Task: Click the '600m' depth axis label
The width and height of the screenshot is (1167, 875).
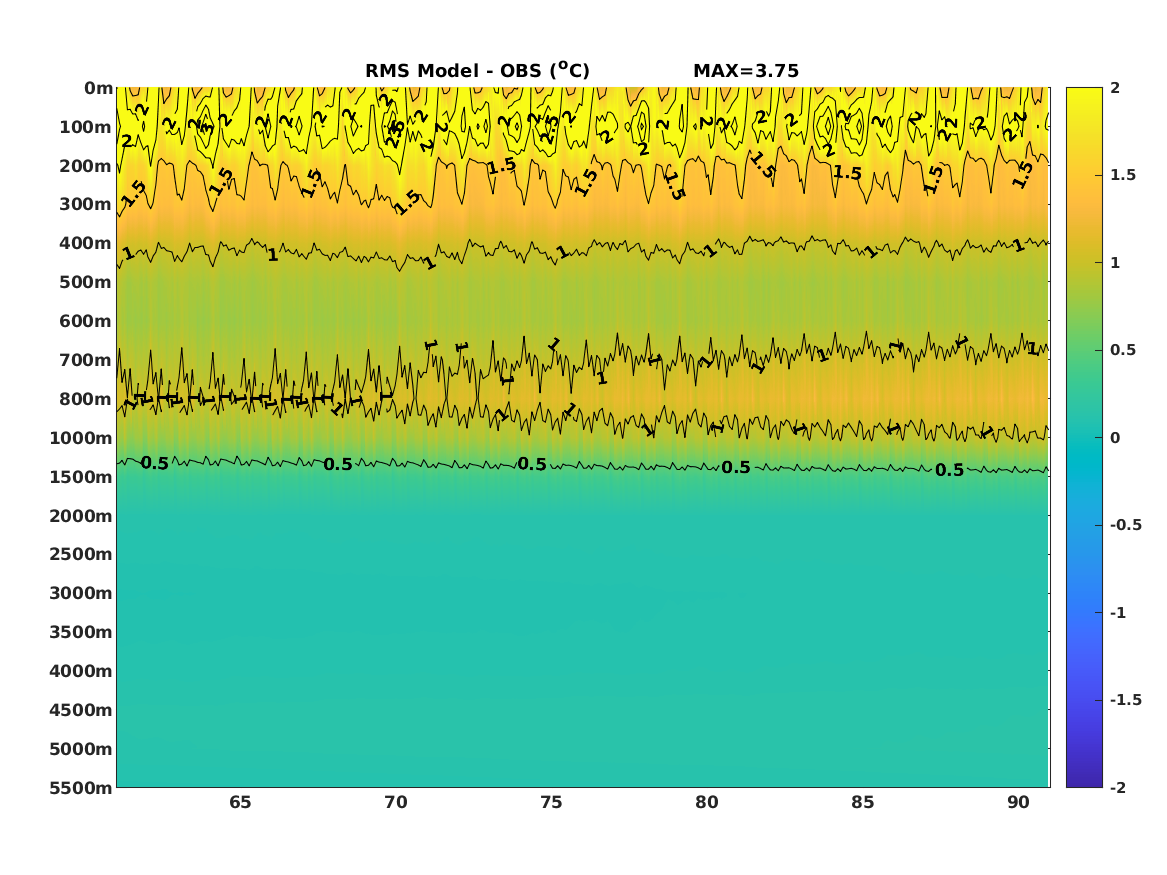Action: pos(86,321)
